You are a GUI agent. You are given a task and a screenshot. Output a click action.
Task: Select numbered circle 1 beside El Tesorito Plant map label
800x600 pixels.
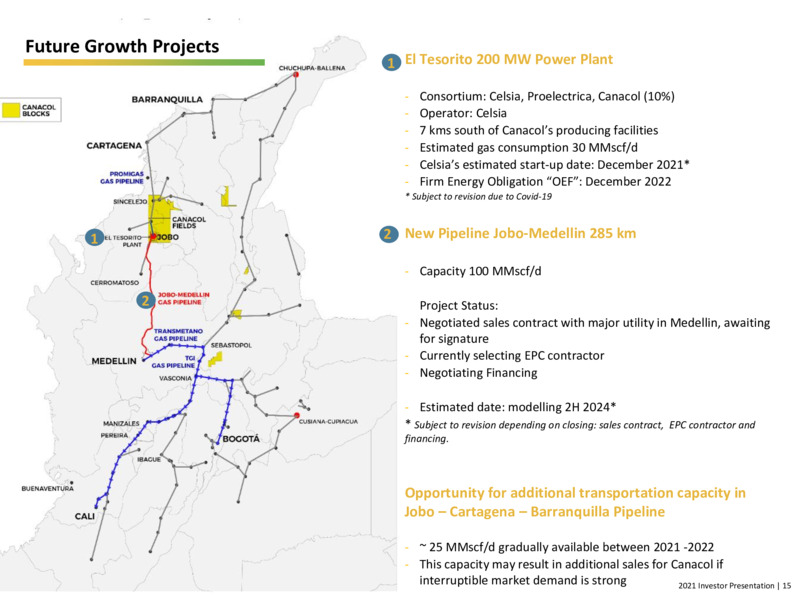pos(94,238)
